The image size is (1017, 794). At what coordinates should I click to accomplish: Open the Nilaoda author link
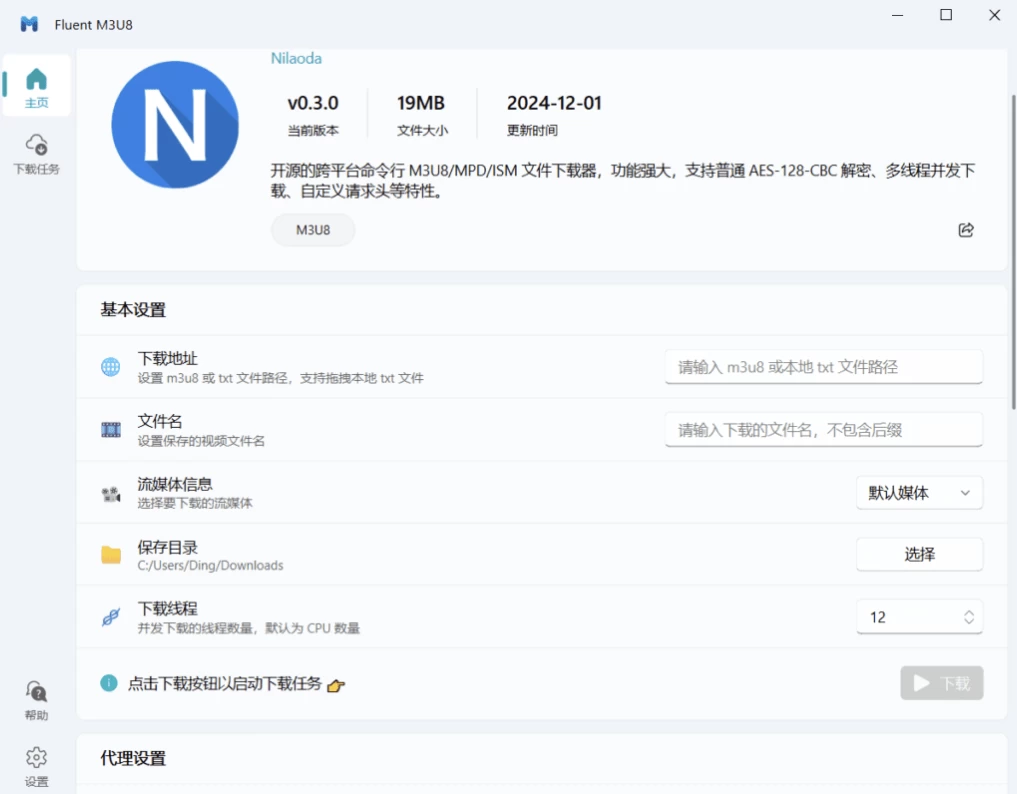[296, 58]
